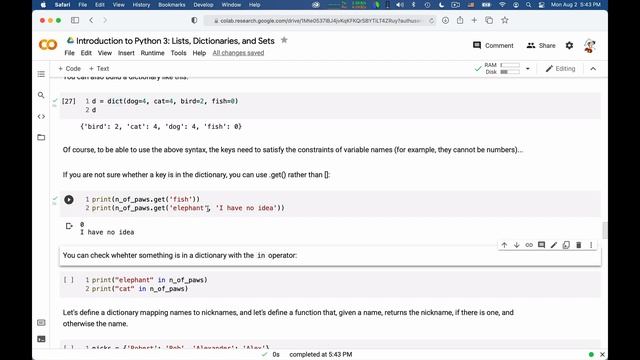Viewport: 640px width, 360px height.
Task: Click the dict(dog=4, cat=4...) code line
Action: point(165,101)
